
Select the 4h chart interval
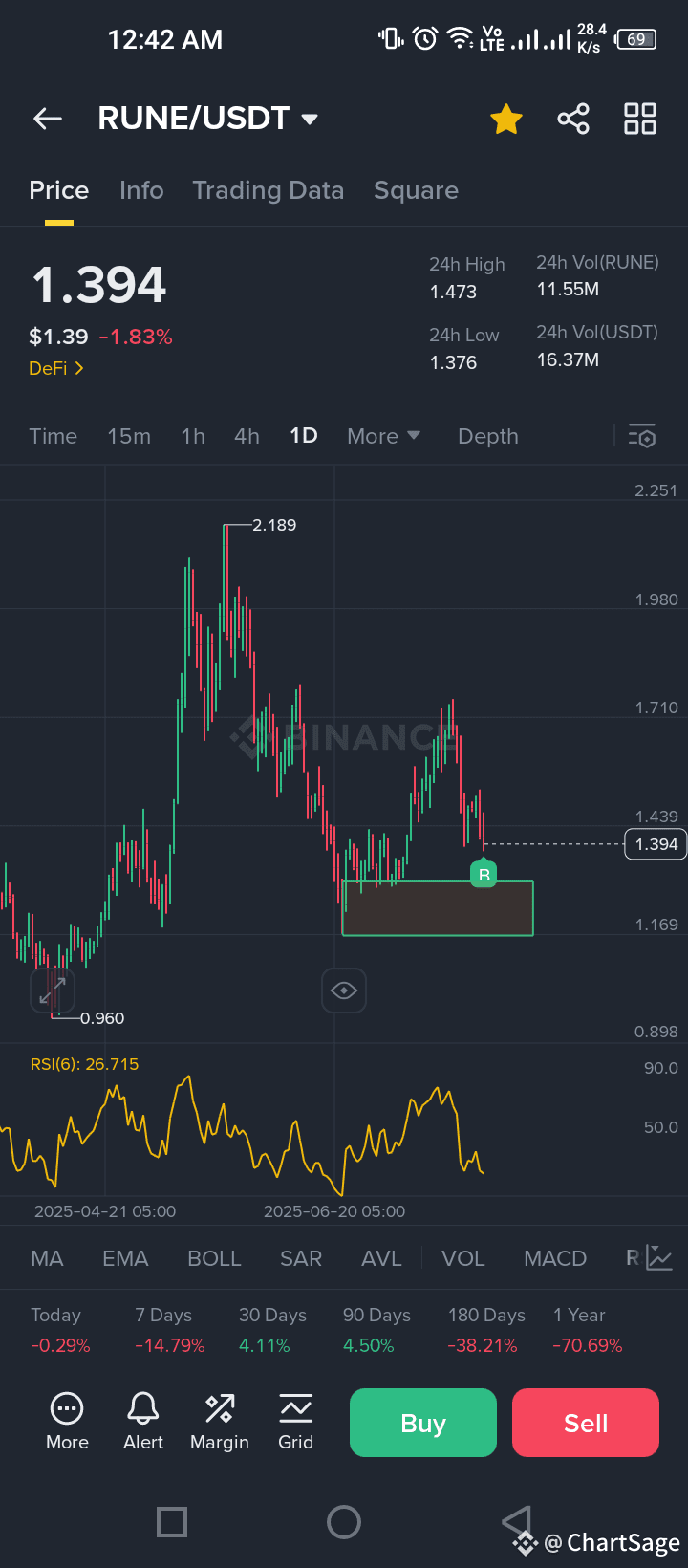[247, 436]
